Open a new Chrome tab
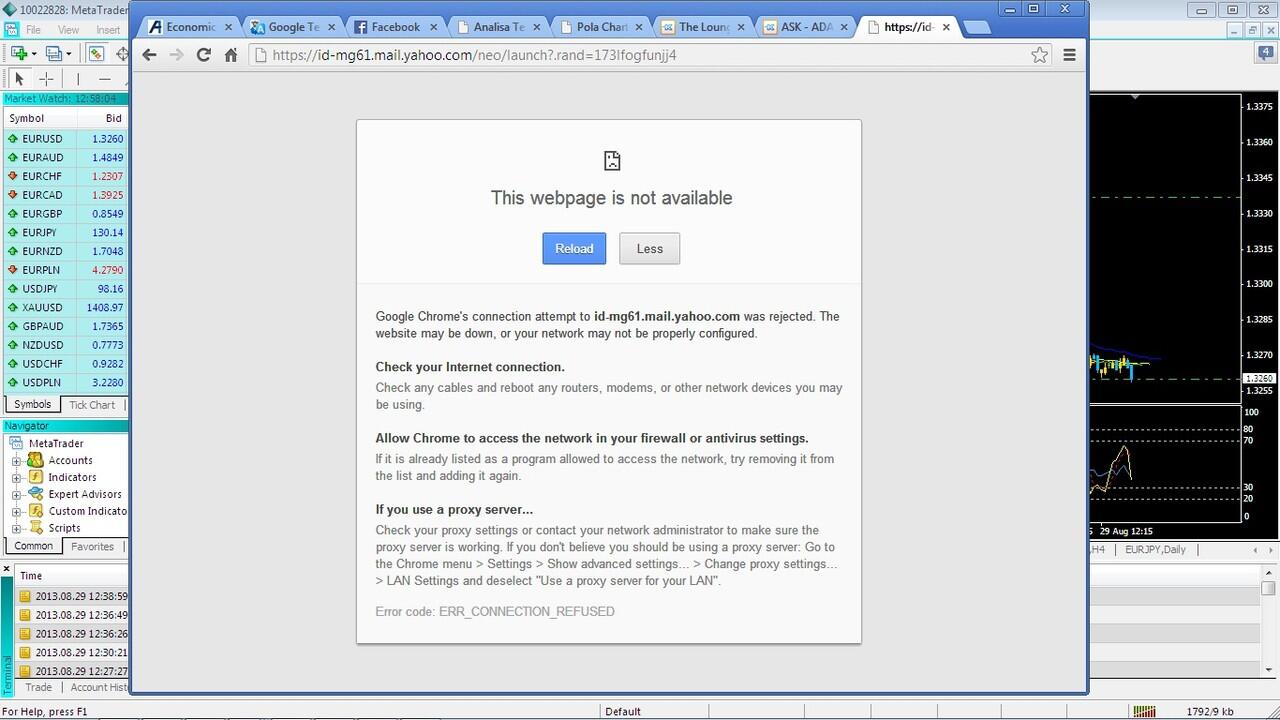Screen dimensions: 1280x720 click(x=975, y=28)
